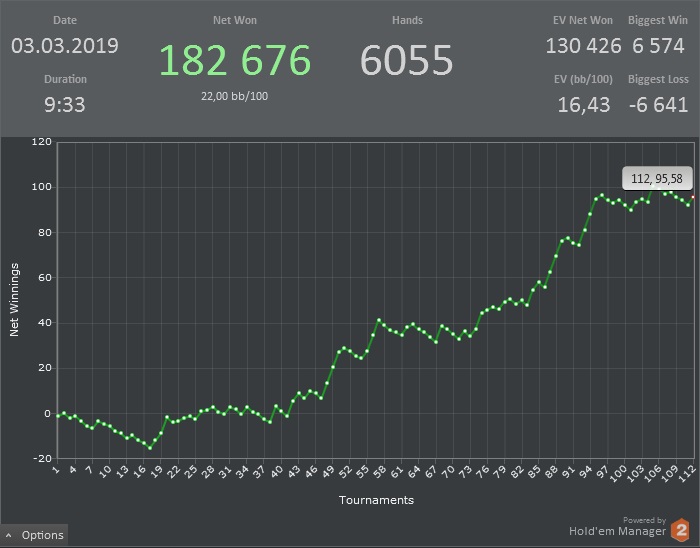Click the x-axis label 28
The height and width of the screenshot is (548, 700).
click(208, 471)
